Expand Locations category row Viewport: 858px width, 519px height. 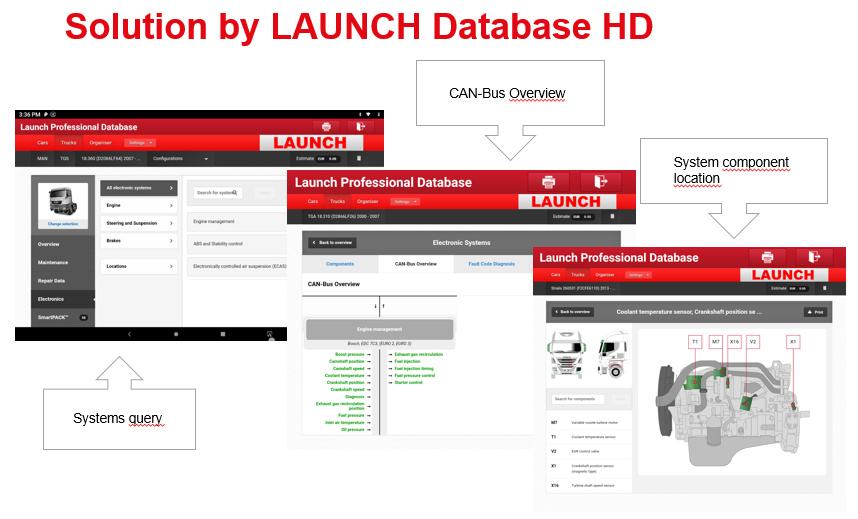[x=138, y=266]
